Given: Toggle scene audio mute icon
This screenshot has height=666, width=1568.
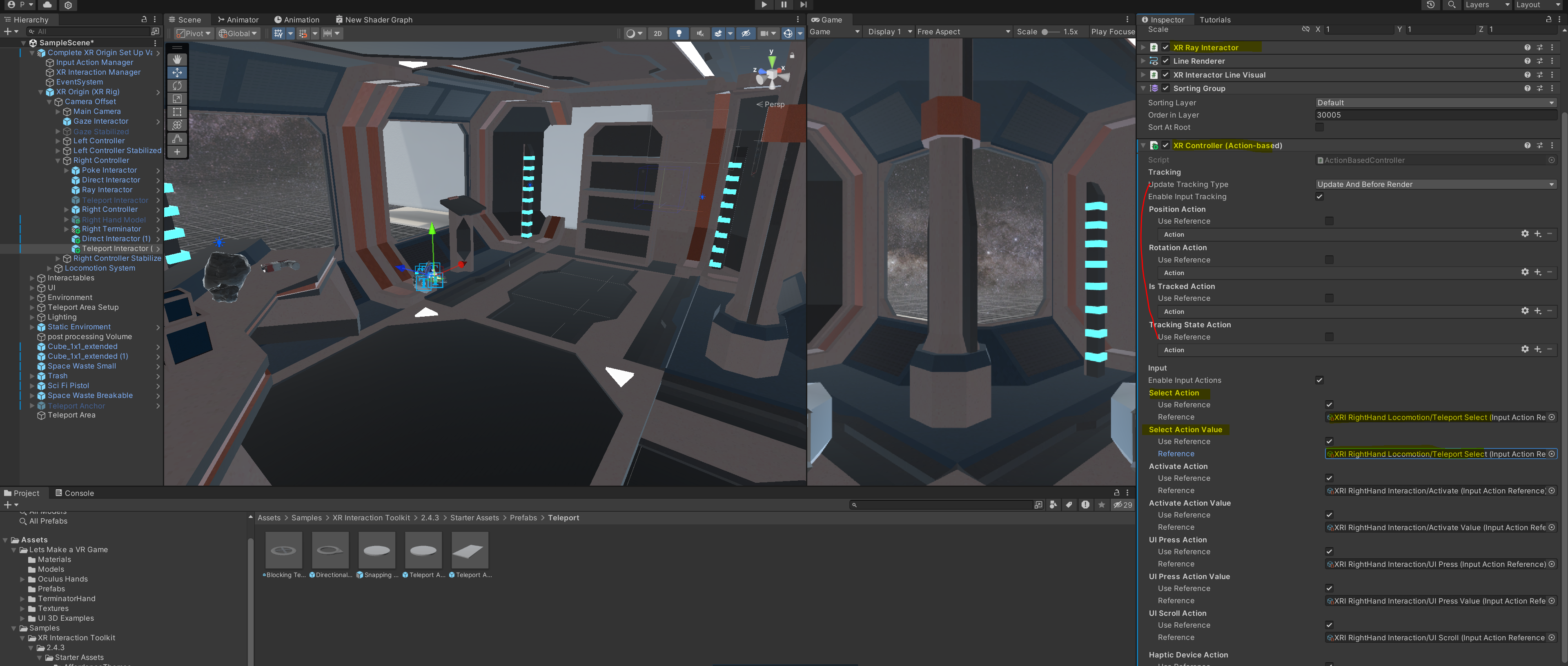Looking at the screenshot, I should tap(700, 33).
